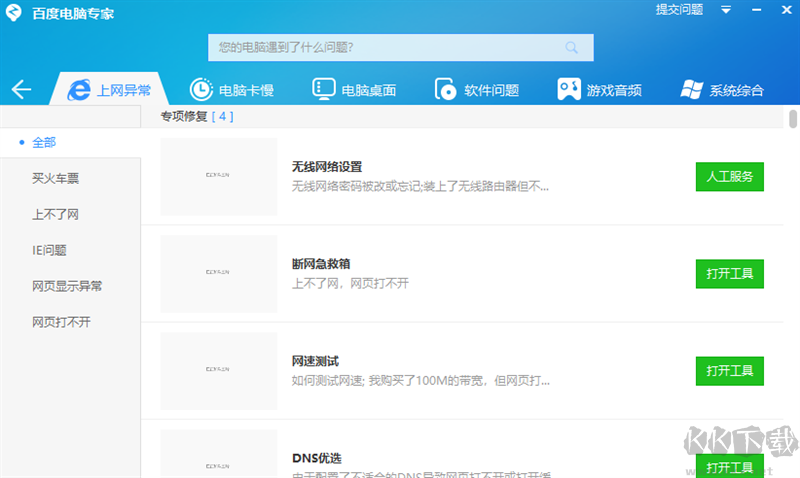Image resolution: width=800 pixels, height=478 pixels.
Task: Click the 网速测试 thumbnail image
Action: [x=218, y=371]
